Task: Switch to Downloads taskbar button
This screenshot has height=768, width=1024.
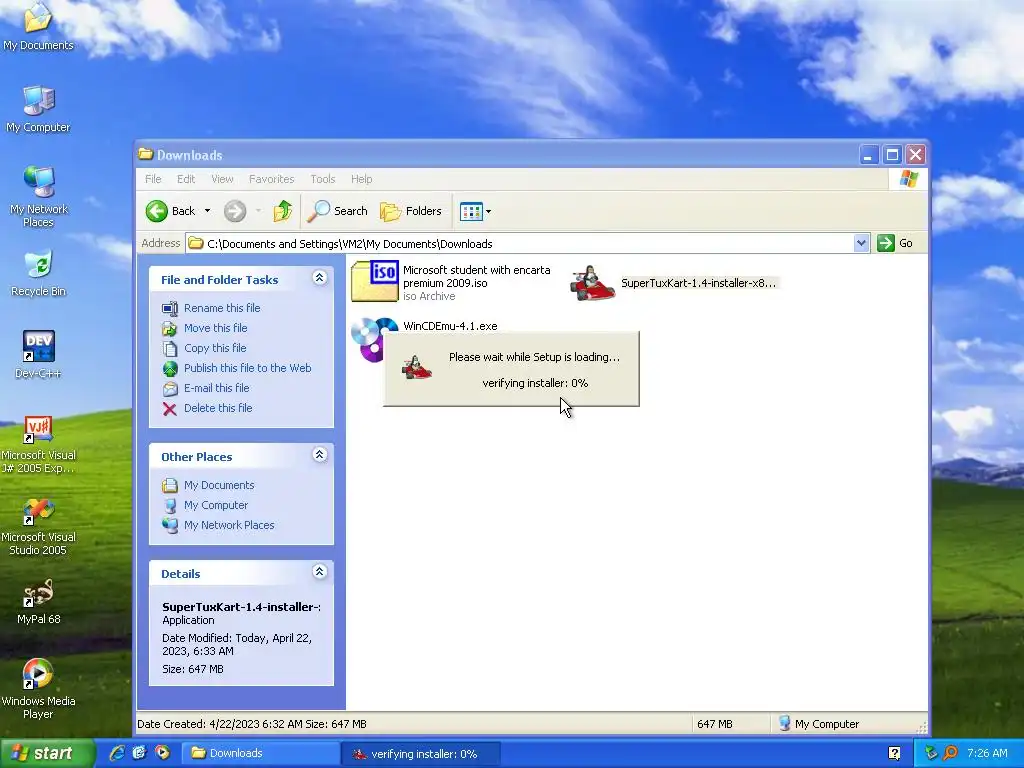Action: pyautogui.click(x=260, y=753)
